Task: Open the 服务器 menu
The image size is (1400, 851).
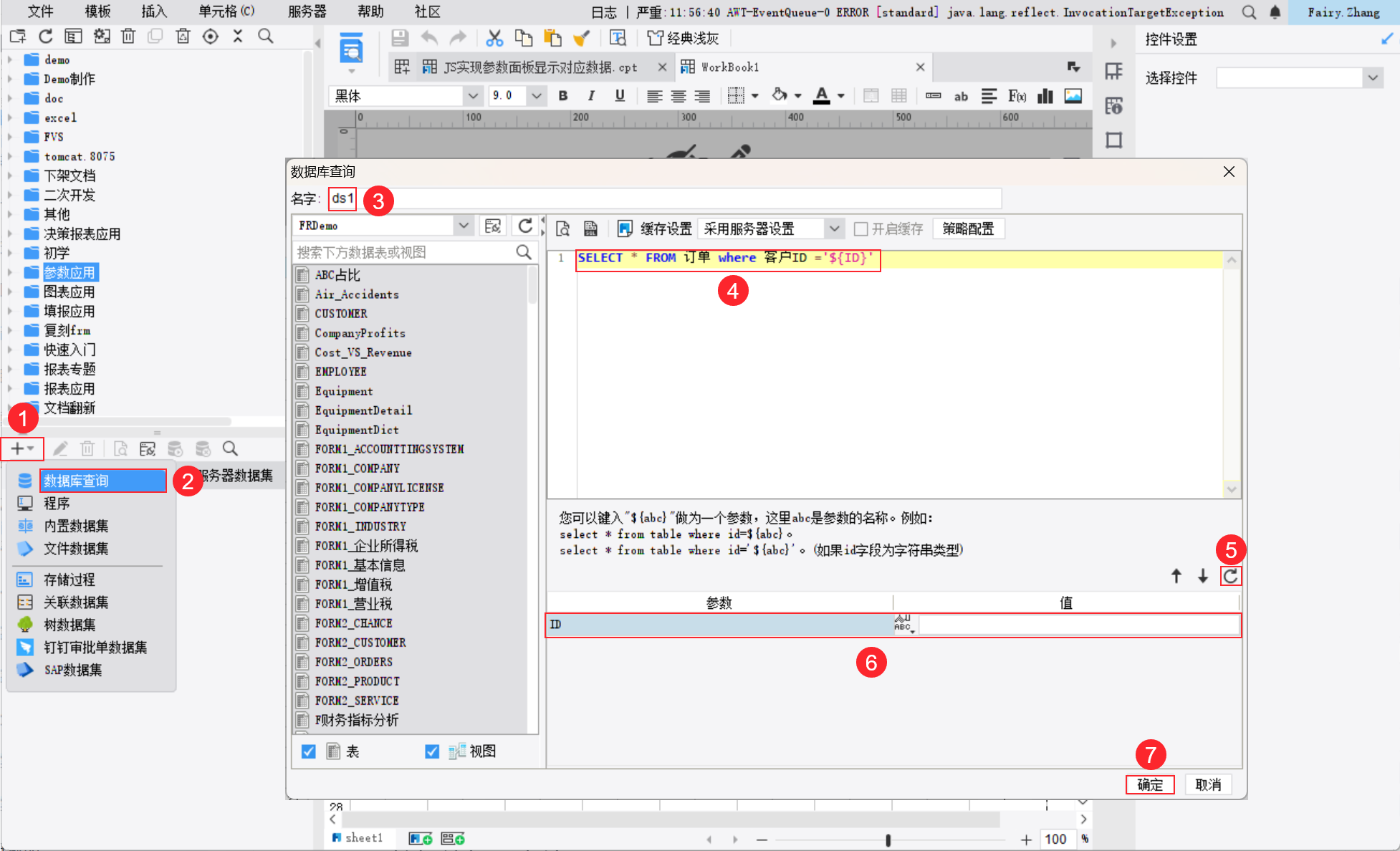Action: (x=307, y=11)
